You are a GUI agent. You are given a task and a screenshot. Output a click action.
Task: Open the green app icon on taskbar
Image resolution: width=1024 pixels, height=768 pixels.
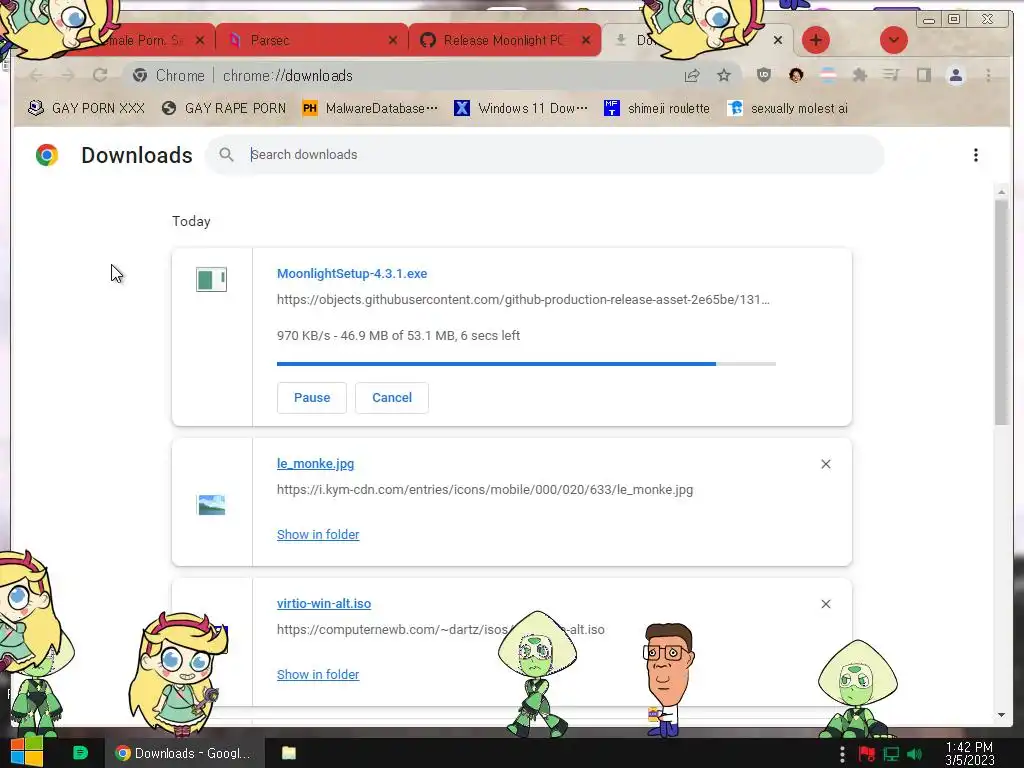click(80, 753)
